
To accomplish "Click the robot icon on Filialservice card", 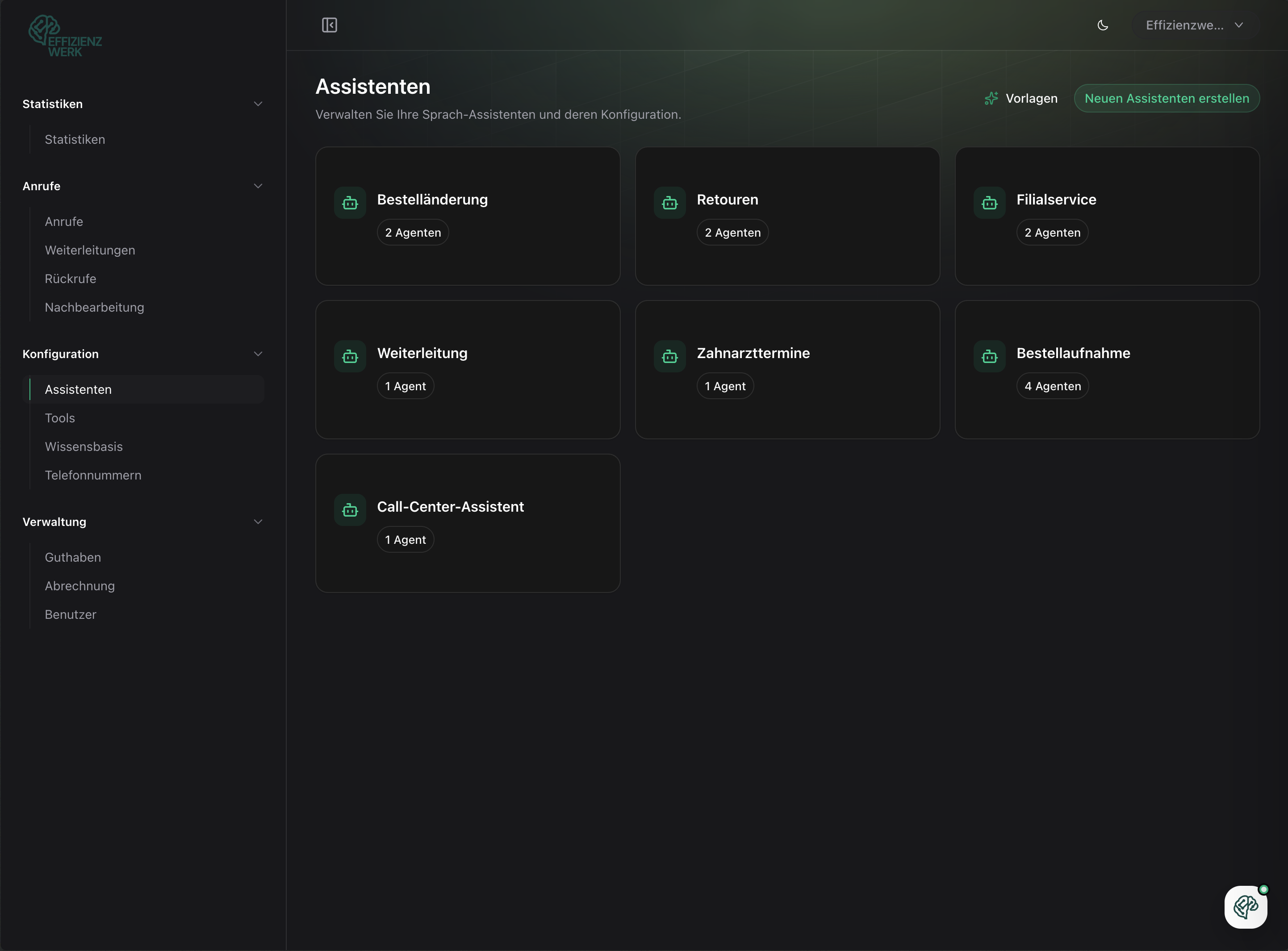I will (x=990, y=203).
